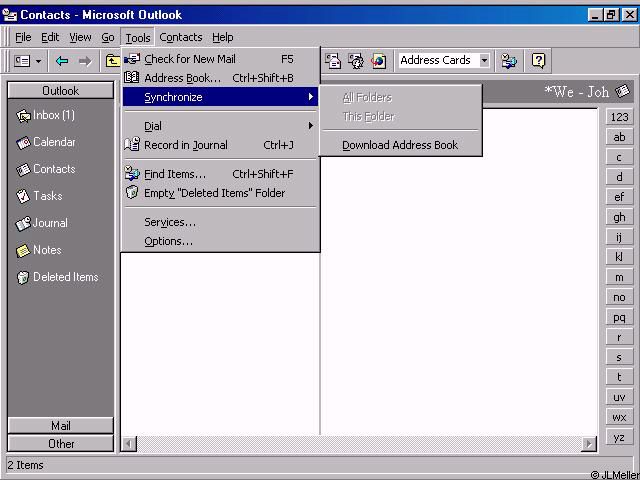Click the AutoDialer toolbar icon
Screen dimensions: 640x480
pos(356,61)
